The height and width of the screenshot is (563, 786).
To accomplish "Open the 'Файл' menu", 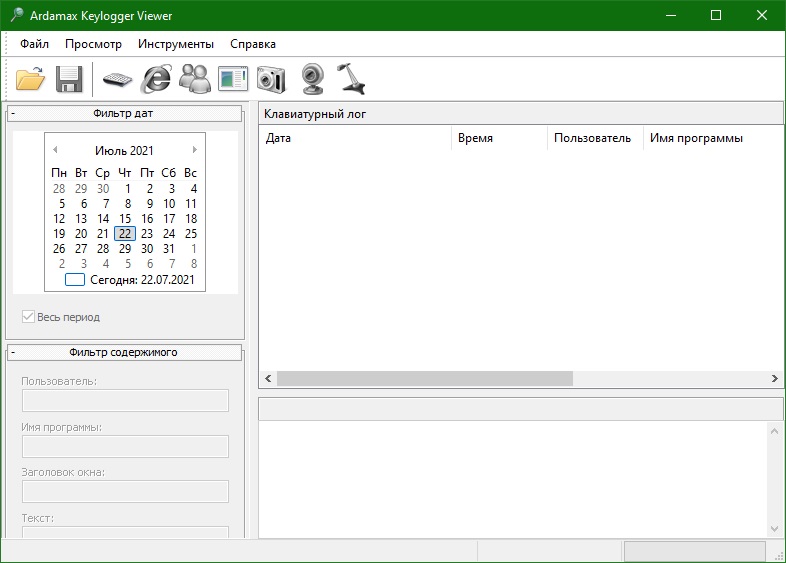I will (34, 44).
